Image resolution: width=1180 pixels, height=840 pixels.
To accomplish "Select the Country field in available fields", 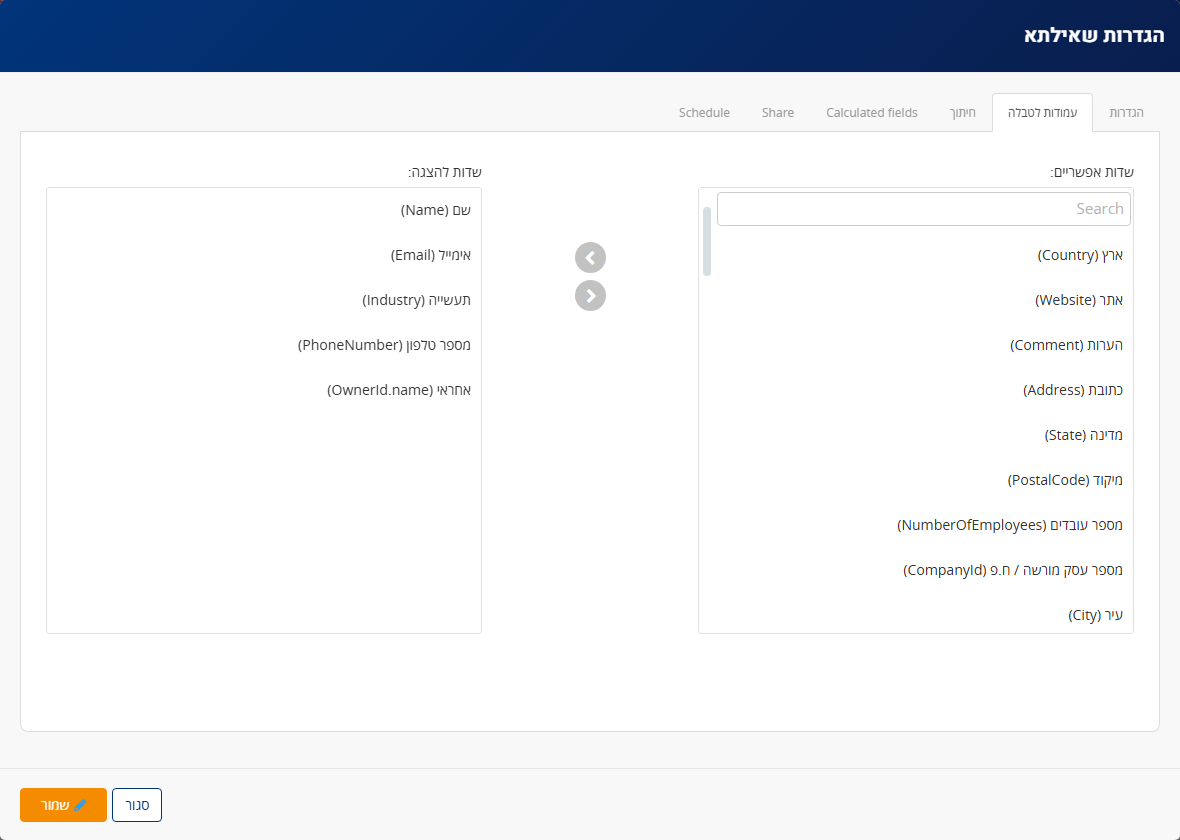I will [916, 255].
